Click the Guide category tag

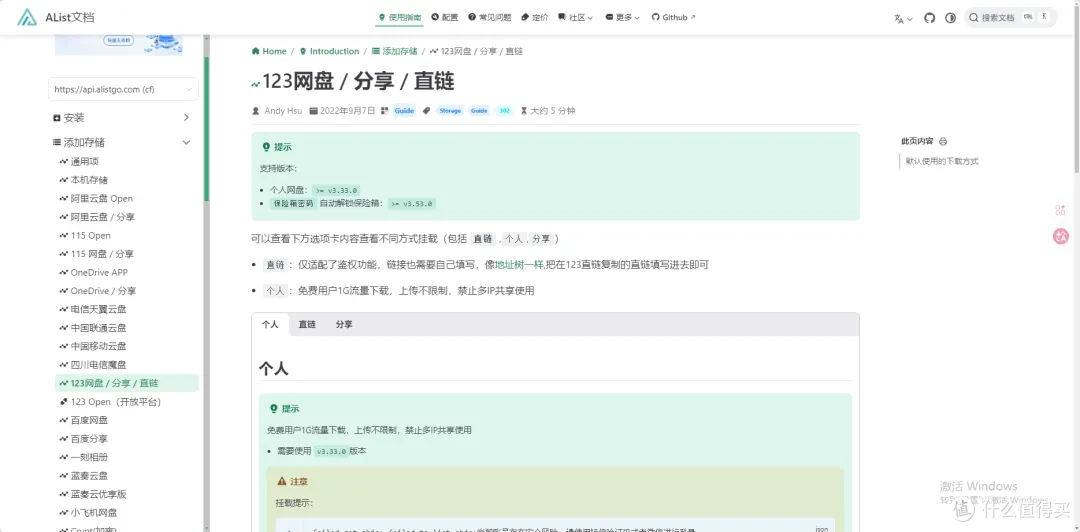click(x=404, y=111)
